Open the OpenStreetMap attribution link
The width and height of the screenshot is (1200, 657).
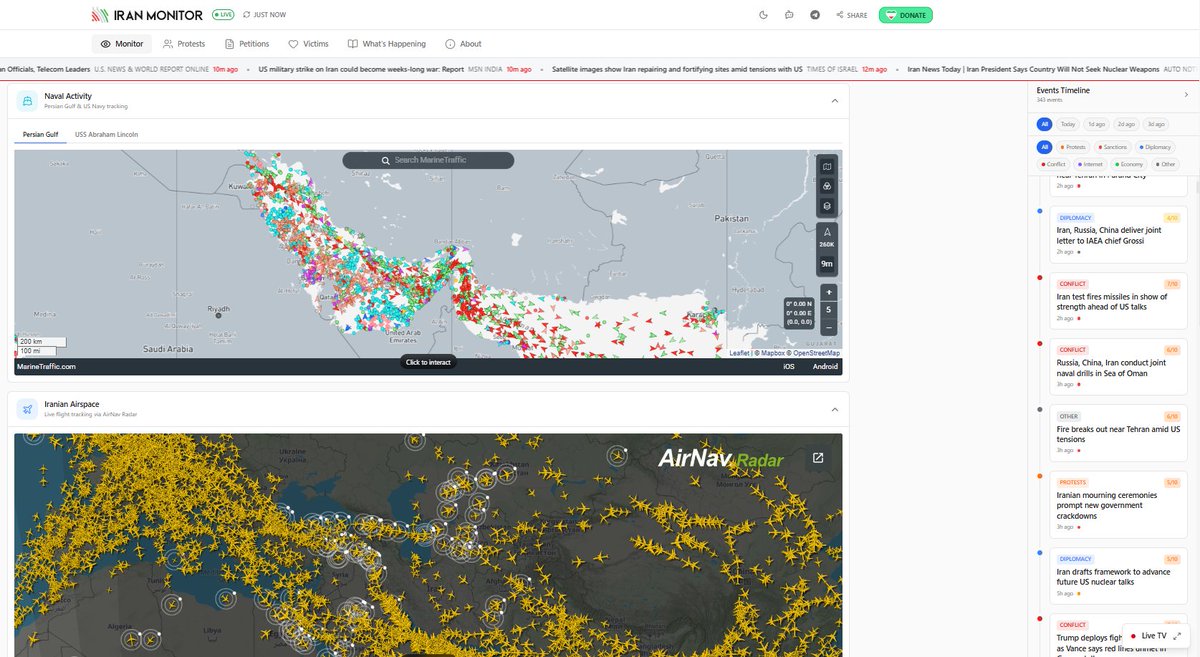click(814, 353)
